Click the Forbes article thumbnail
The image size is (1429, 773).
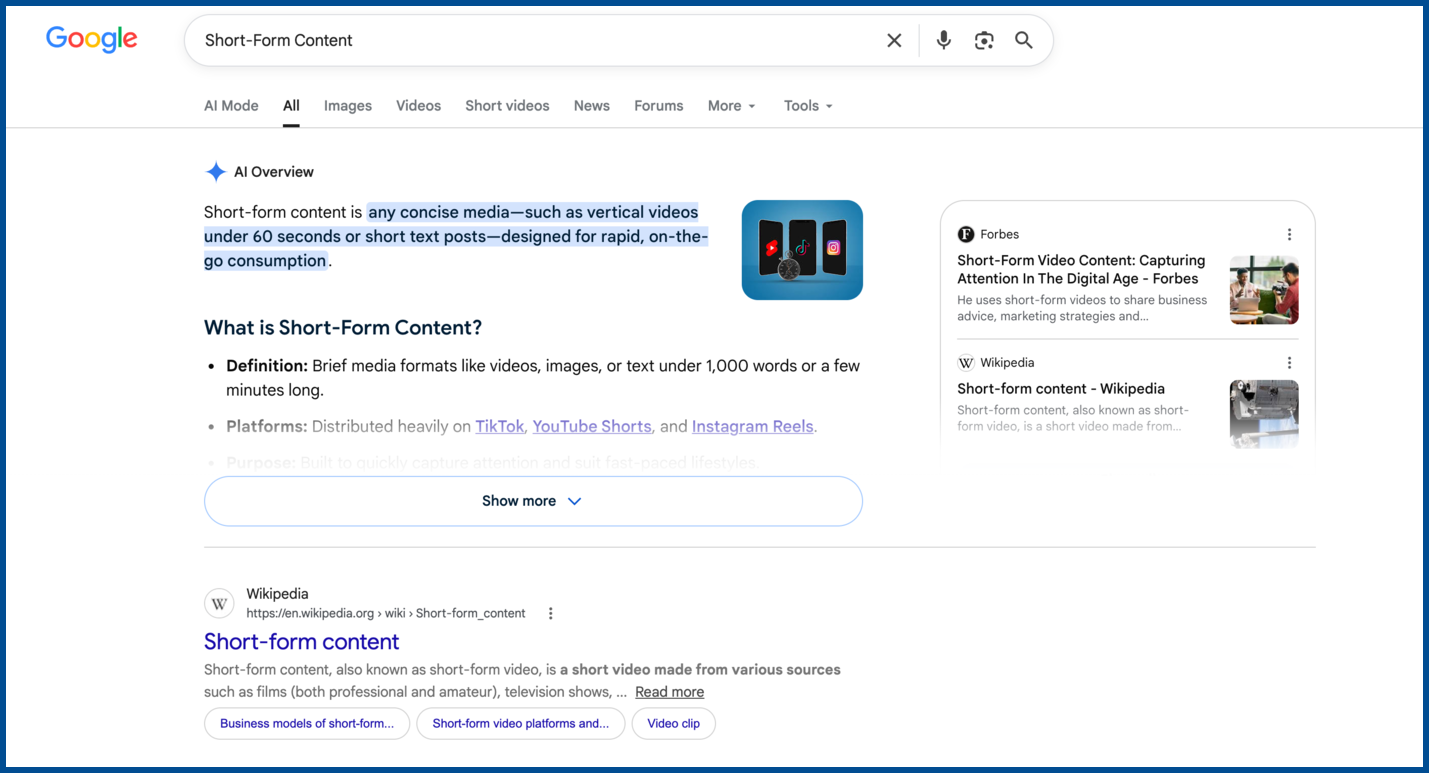pyautogui.click(x=1264, y=290)
